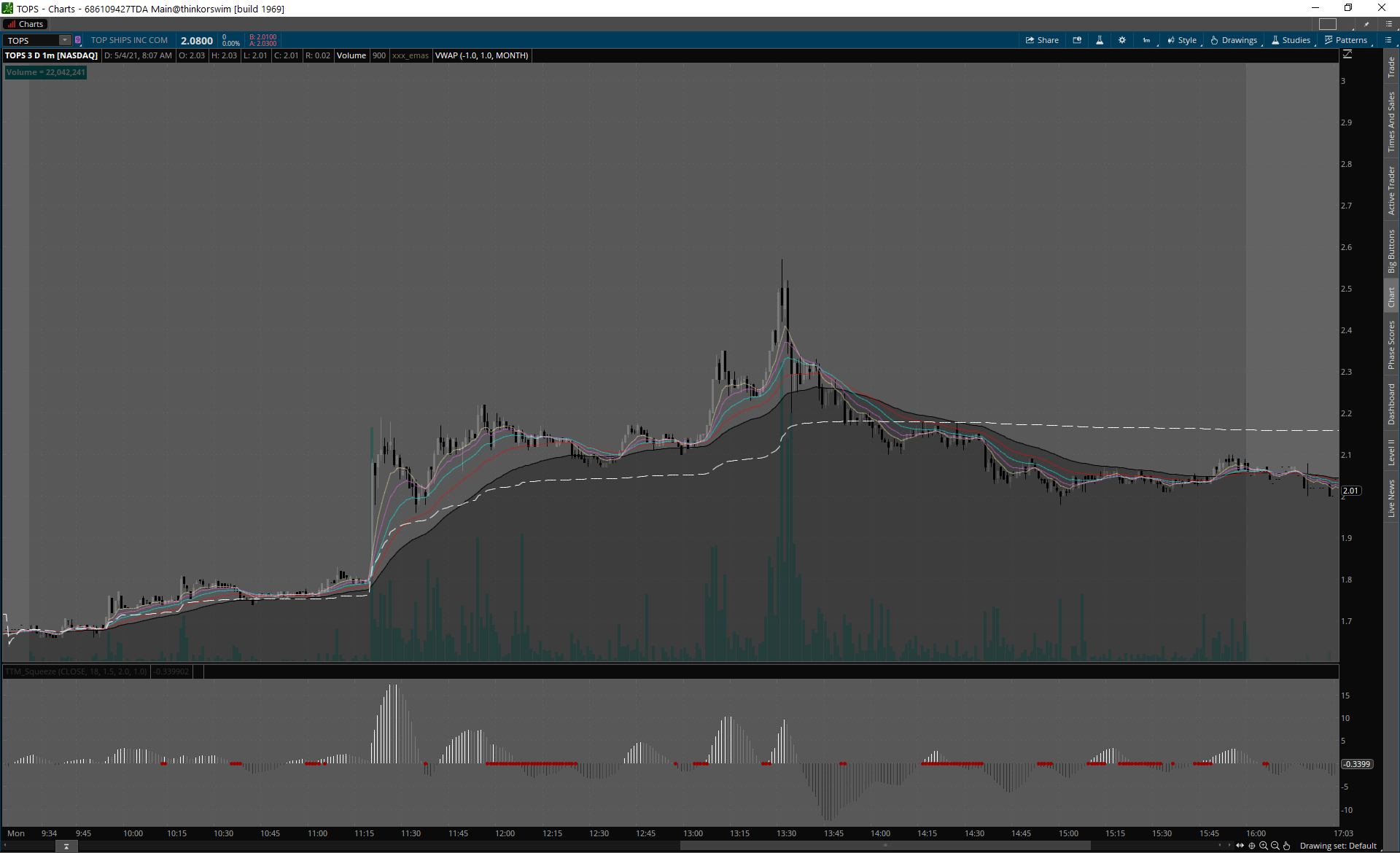Viewport: 1400px width, 853px height.
Task: Click the zoom in magnifier icon
Action: (1264, 846)
